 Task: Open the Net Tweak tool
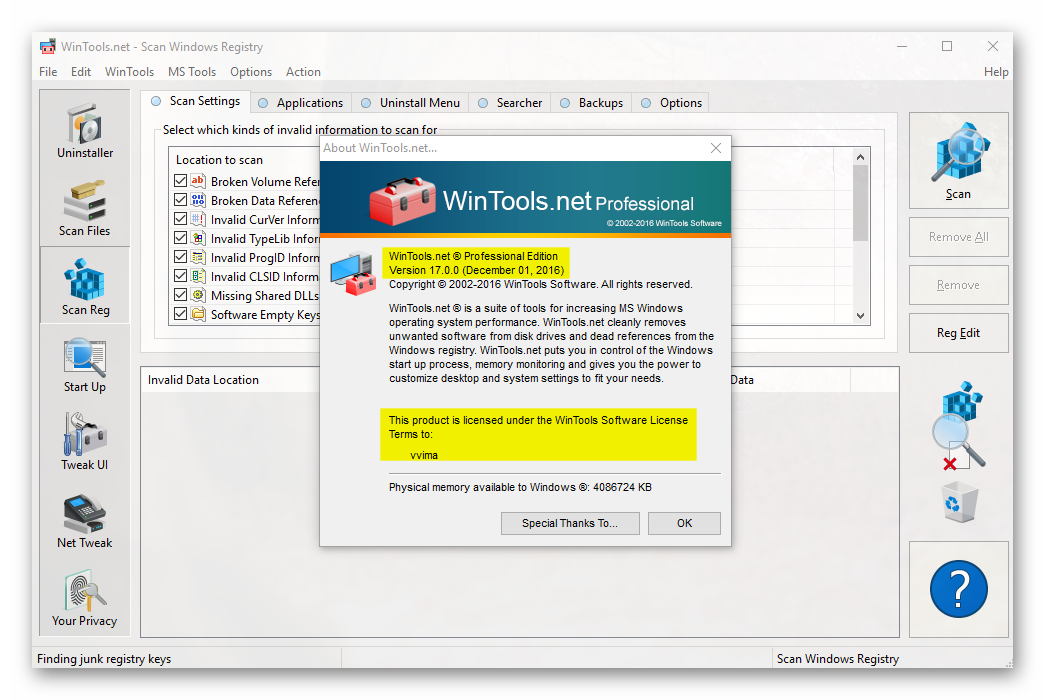point(85,520)
